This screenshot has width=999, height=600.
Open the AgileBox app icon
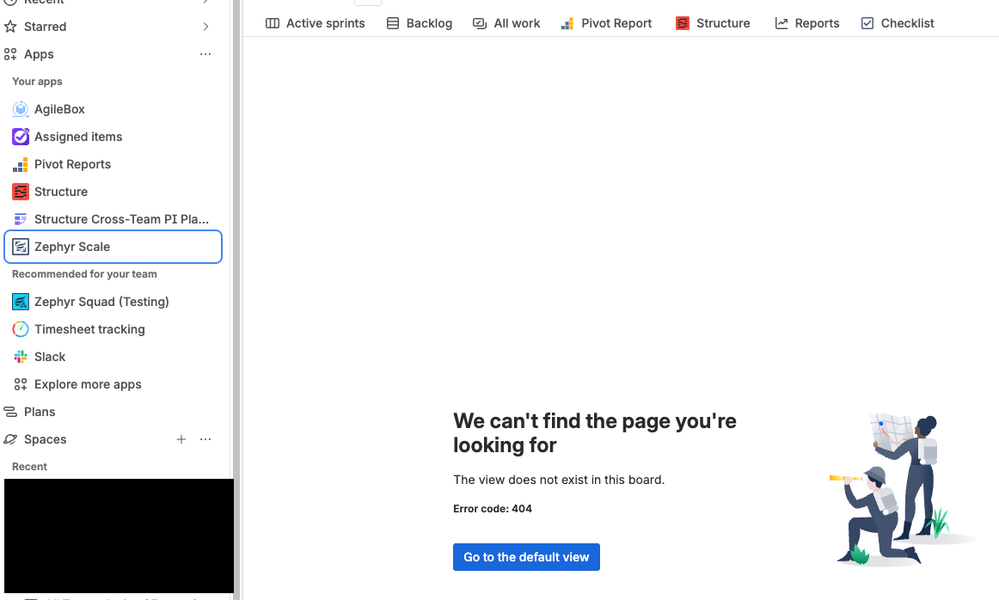click(21, 109)
